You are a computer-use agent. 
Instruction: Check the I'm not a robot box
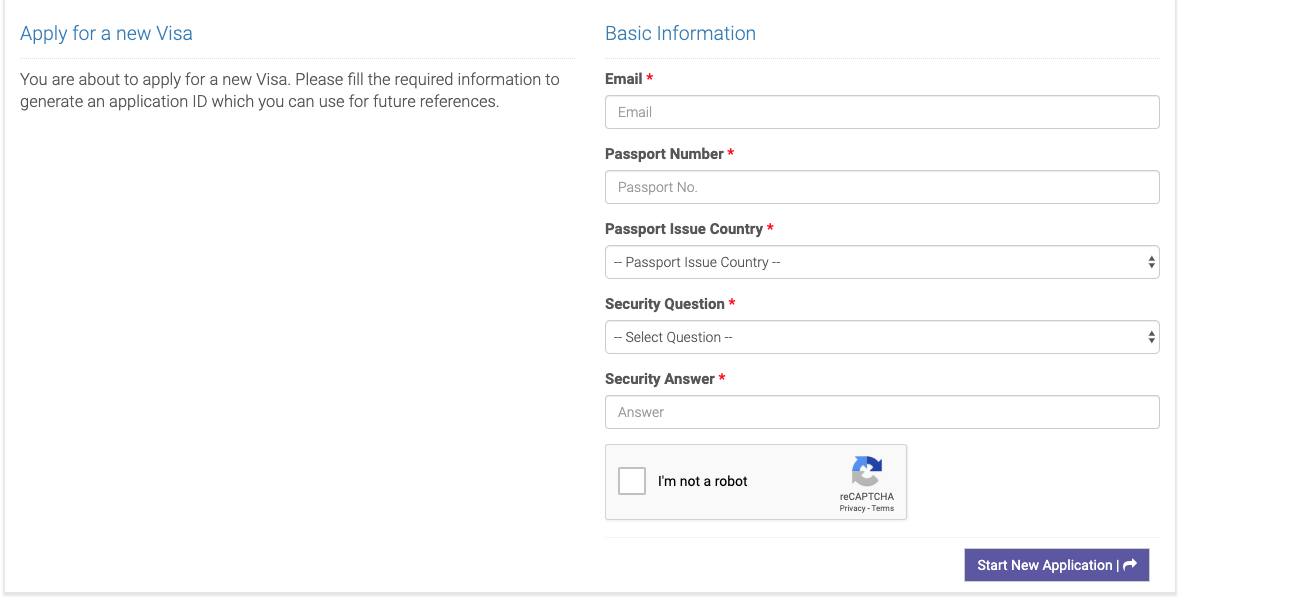632,481
